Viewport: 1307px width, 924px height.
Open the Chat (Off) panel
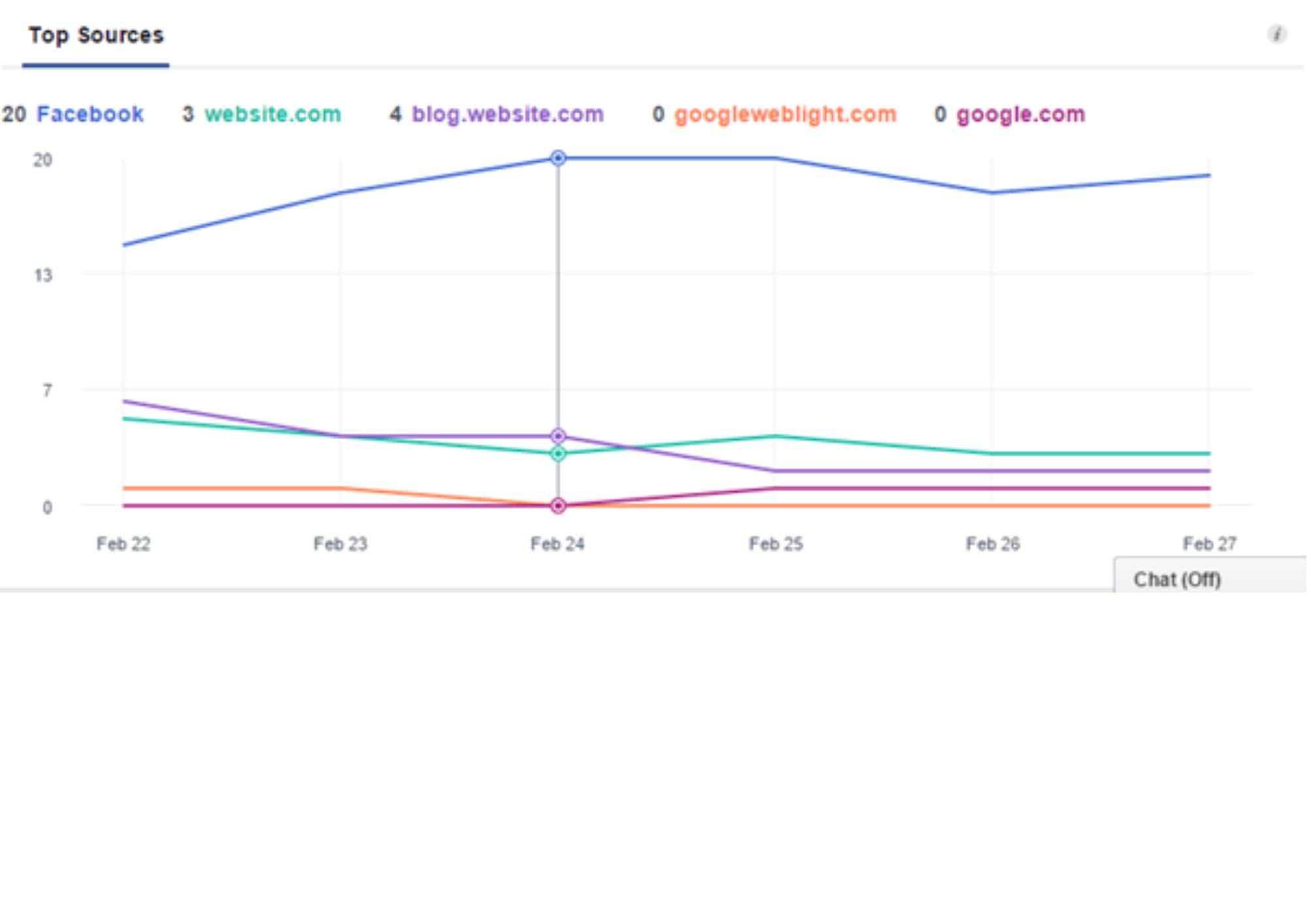[x=1177, y=580]
